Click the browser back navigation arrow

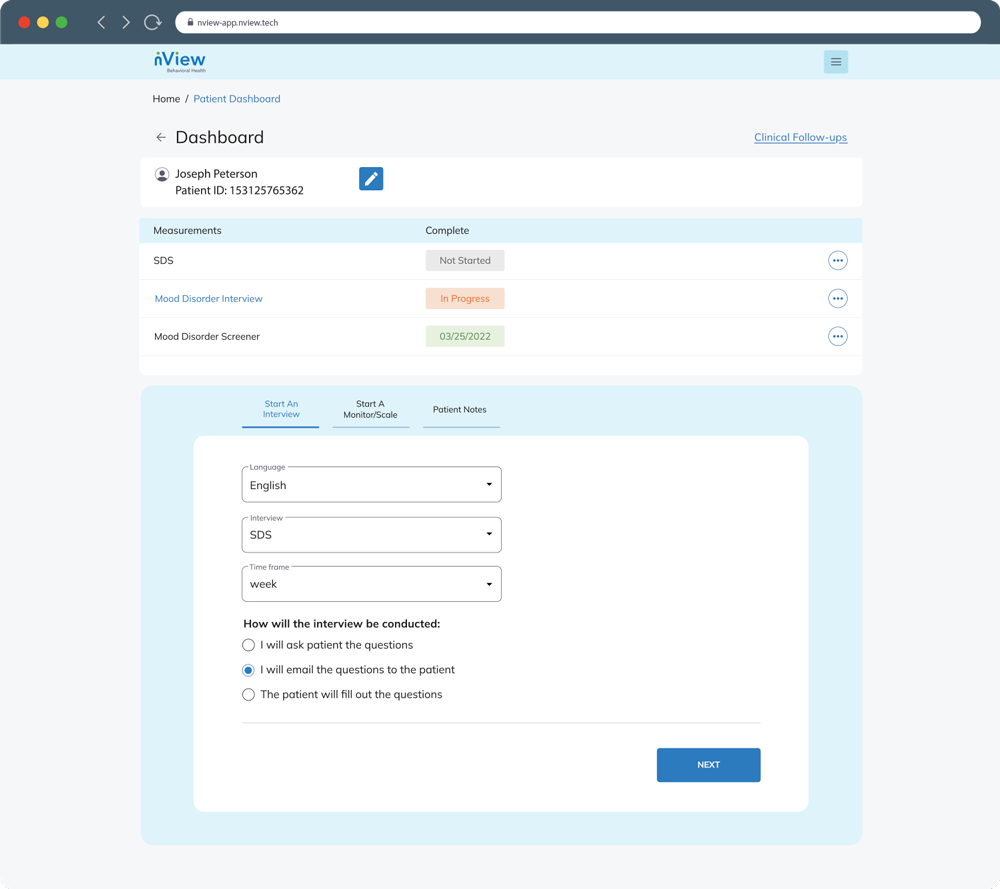101,22
